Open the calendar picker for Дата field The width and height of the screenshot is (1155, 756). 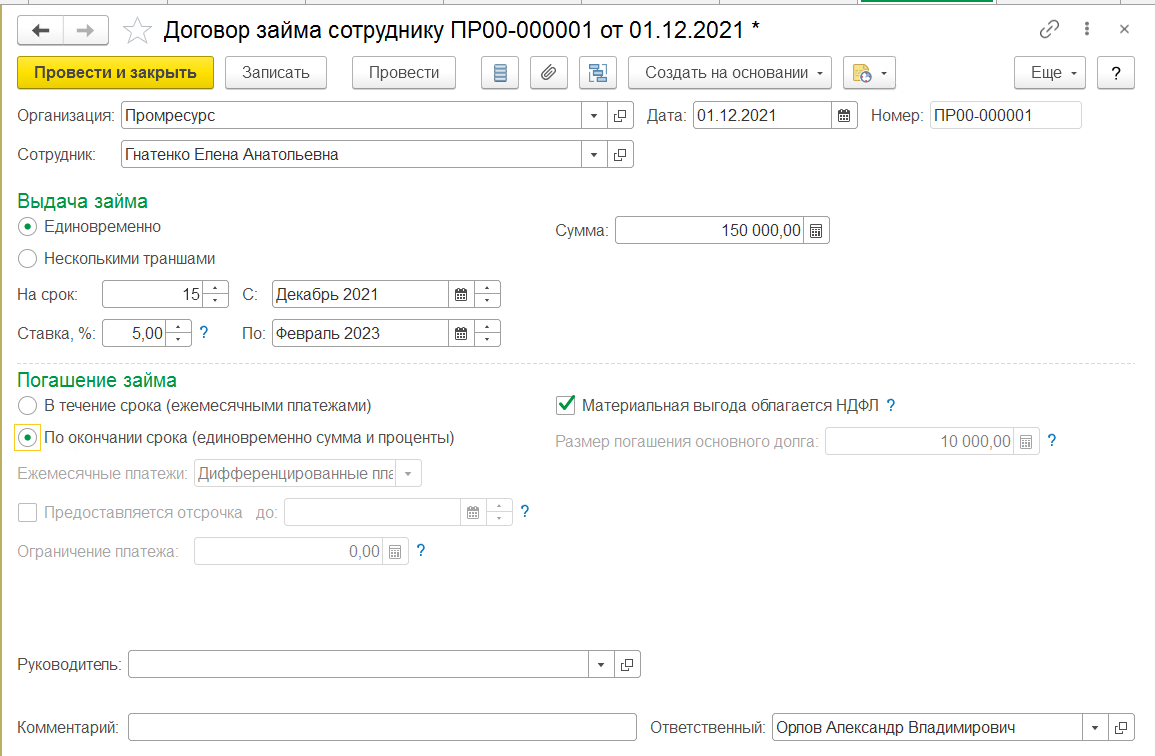(x=845, y=116)
